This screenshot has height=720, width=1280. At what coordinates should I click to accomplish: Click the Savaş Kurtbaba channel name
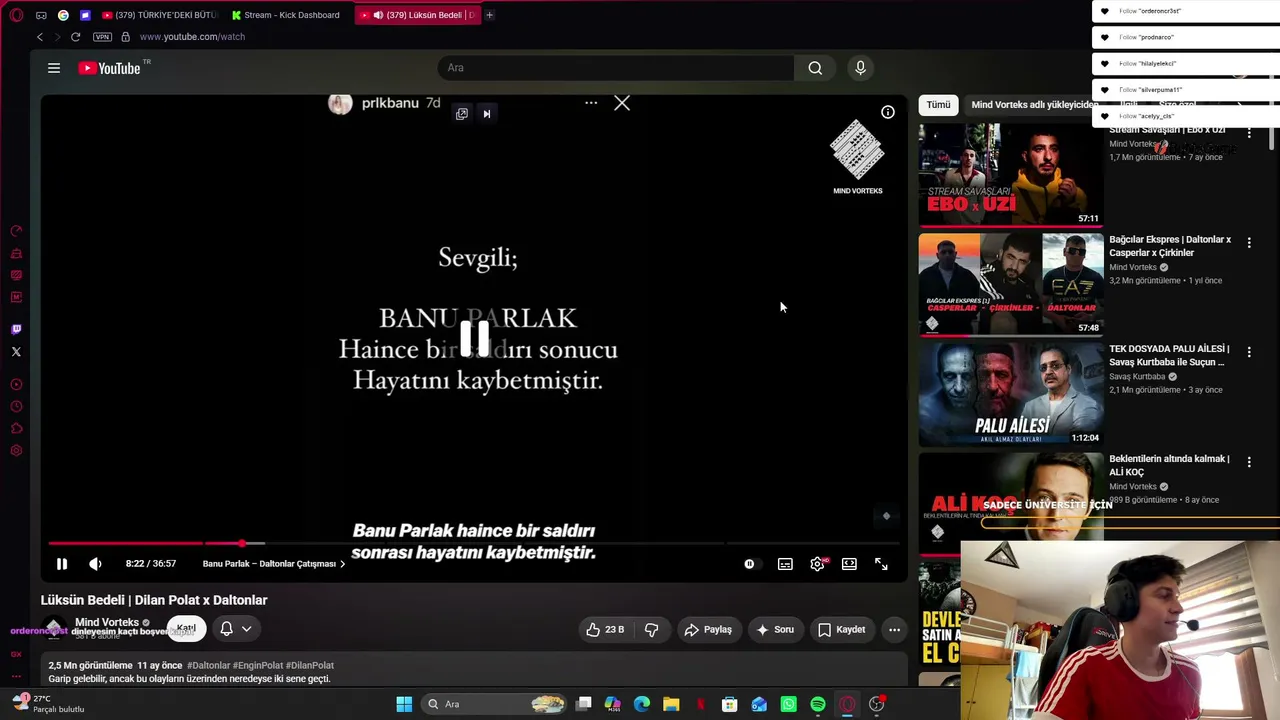1137,377
